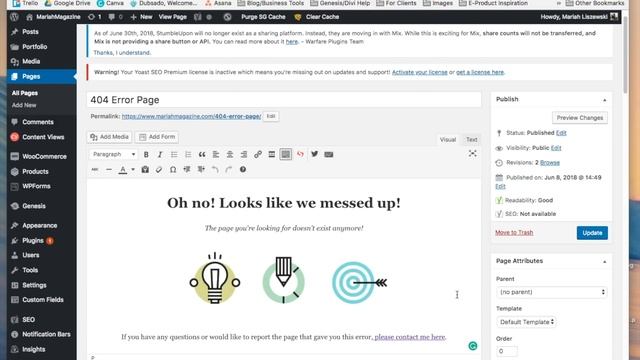Click the Grammarly icon in editor
Viewport: 640px width, 360px height.
click(473, 346)
